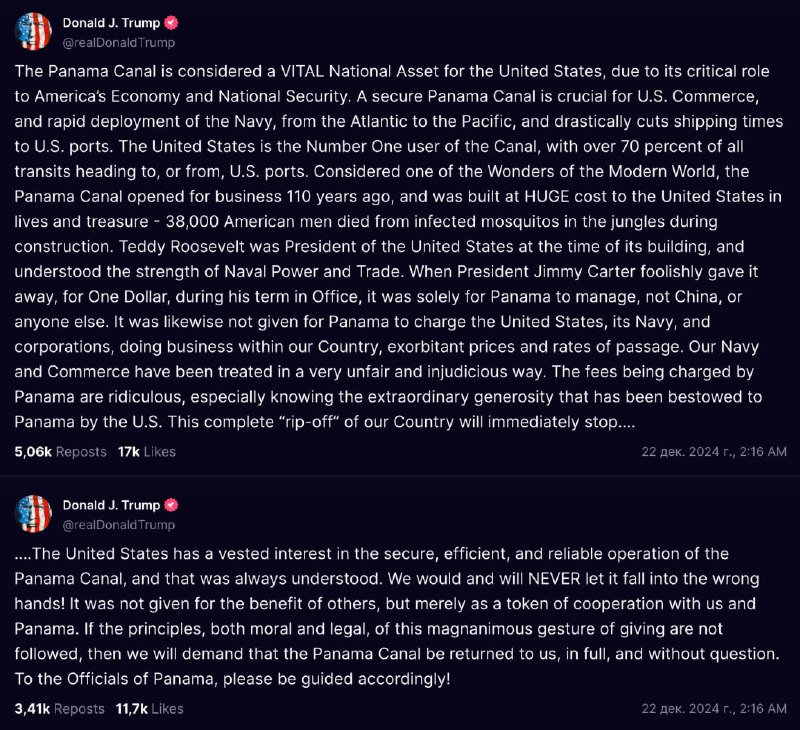Click the 3,41k repost count number

(32, 709)
